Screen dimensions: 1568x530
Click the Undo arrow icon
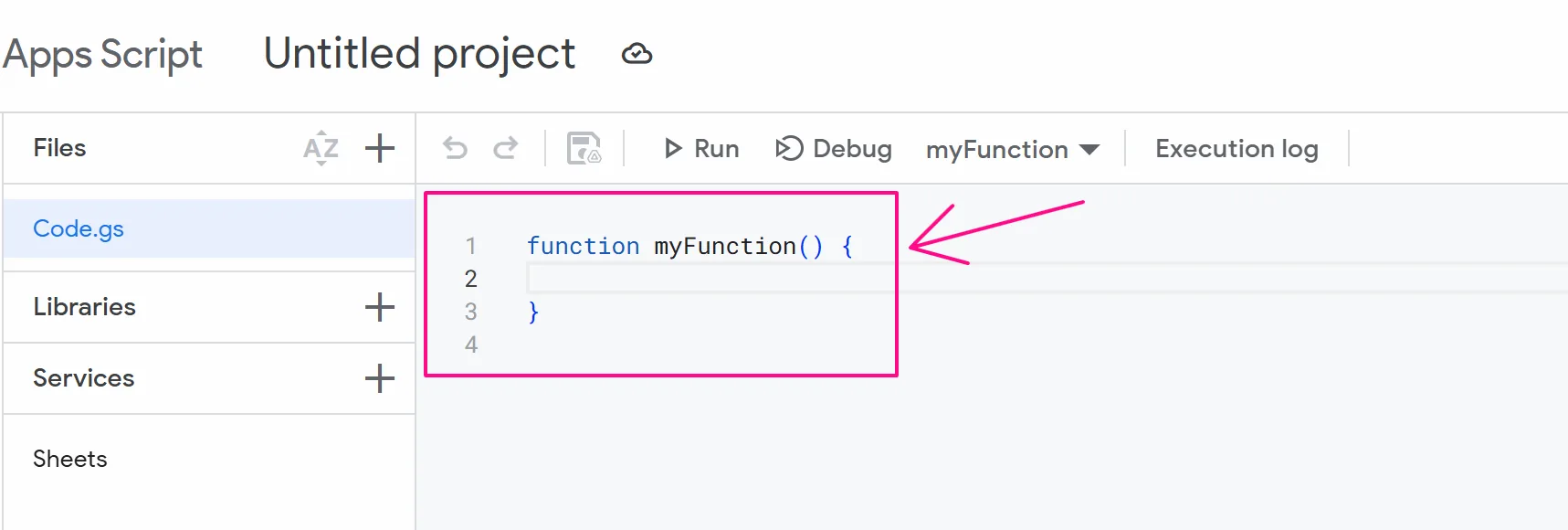pyautogui.click(x=455, y=148)
